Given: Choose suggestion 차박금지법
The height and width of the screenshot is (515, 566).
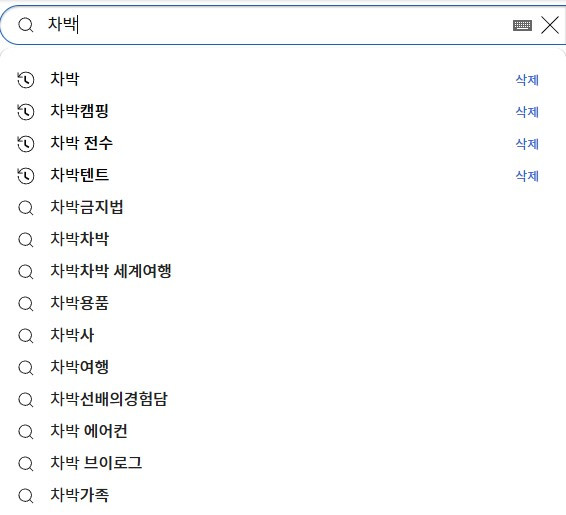Looking at the screenshot, I should point(87,207).
